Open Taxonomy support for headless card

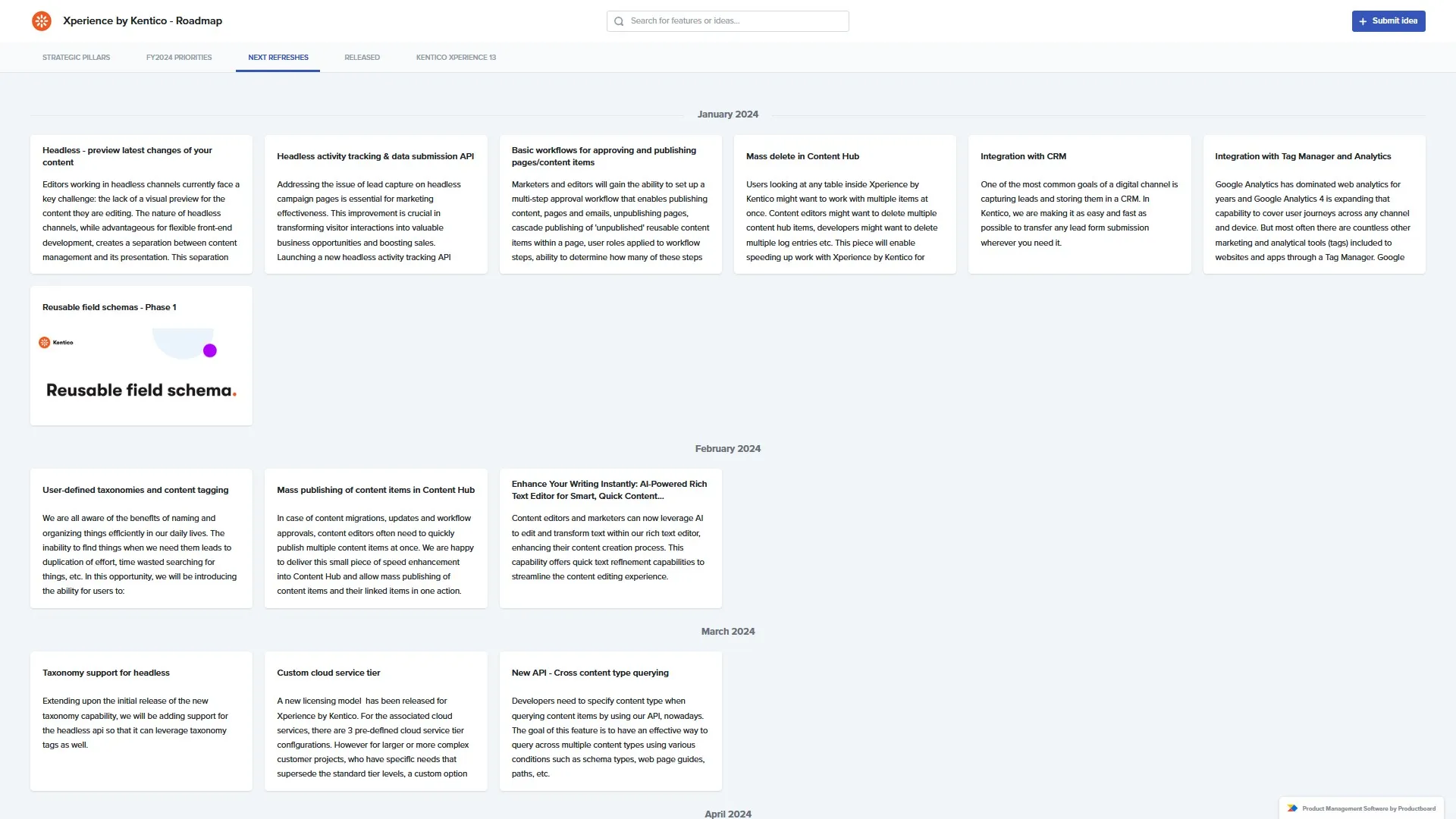(x=141, y=721)
